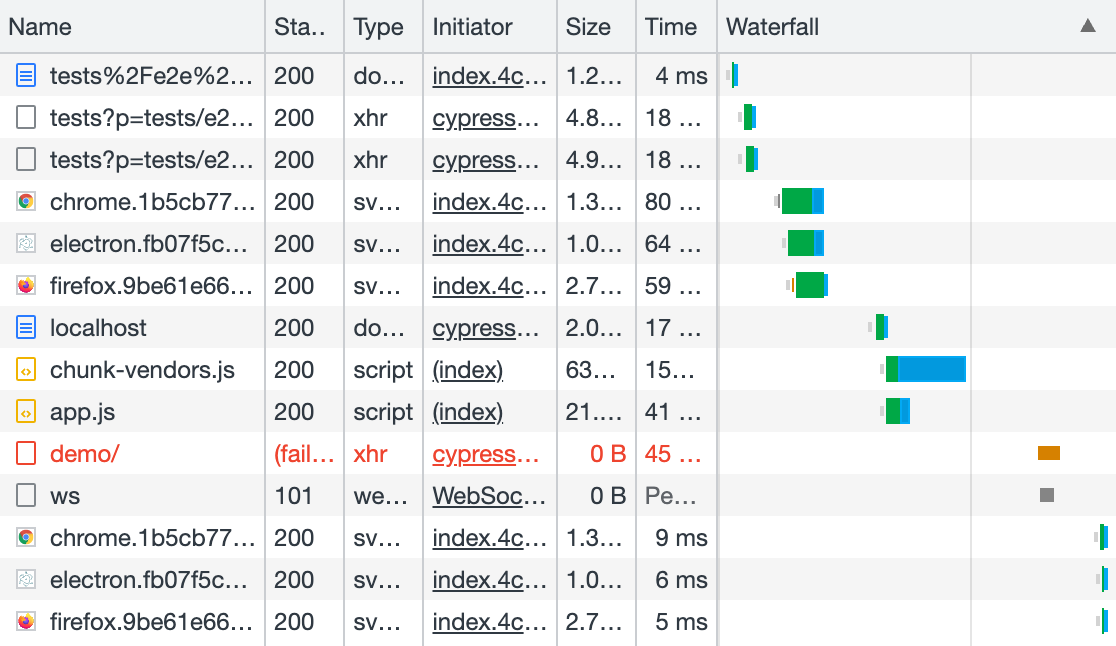Select the Firefox logo icon beside firefox.9be61e66 svg
Image resolution: width=1116 pixels, height=646 pixels.
pyautogui.click(x=27, y=285)
